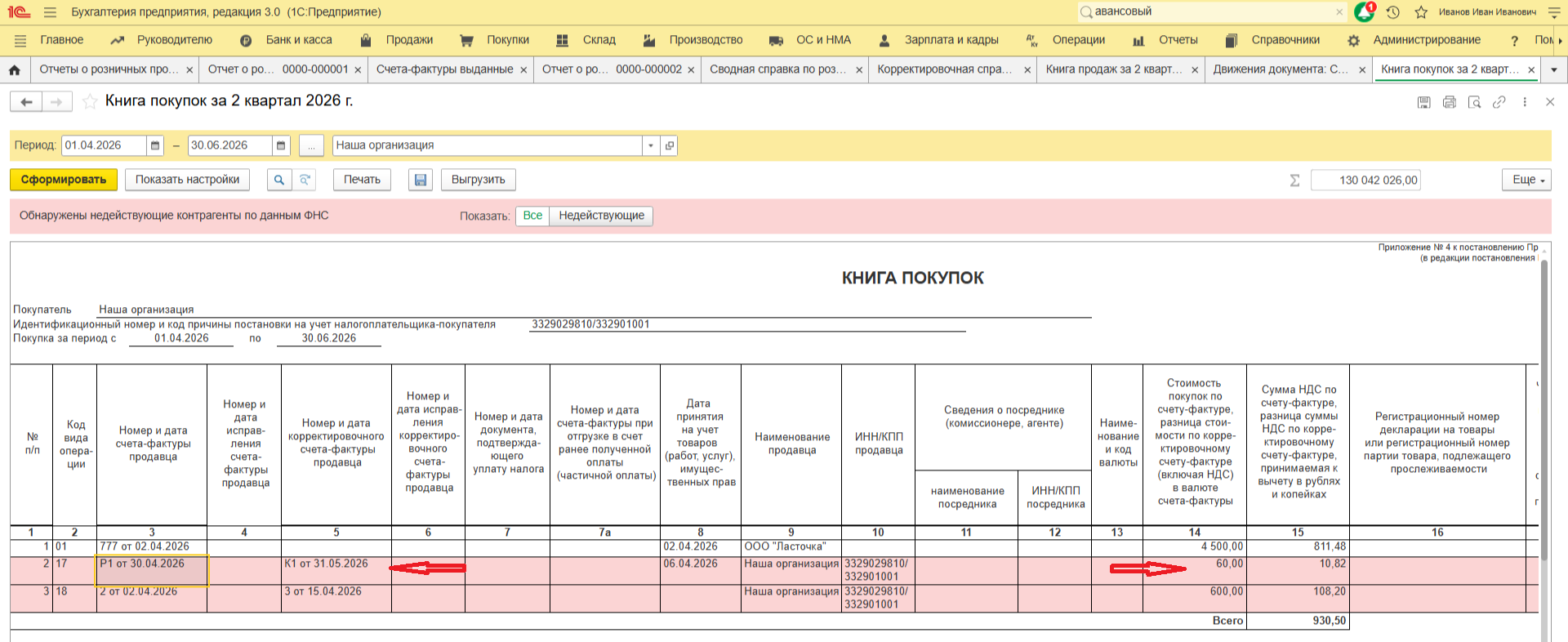Open the 'Еще' dropdown menu

(x=1526, y=180)
